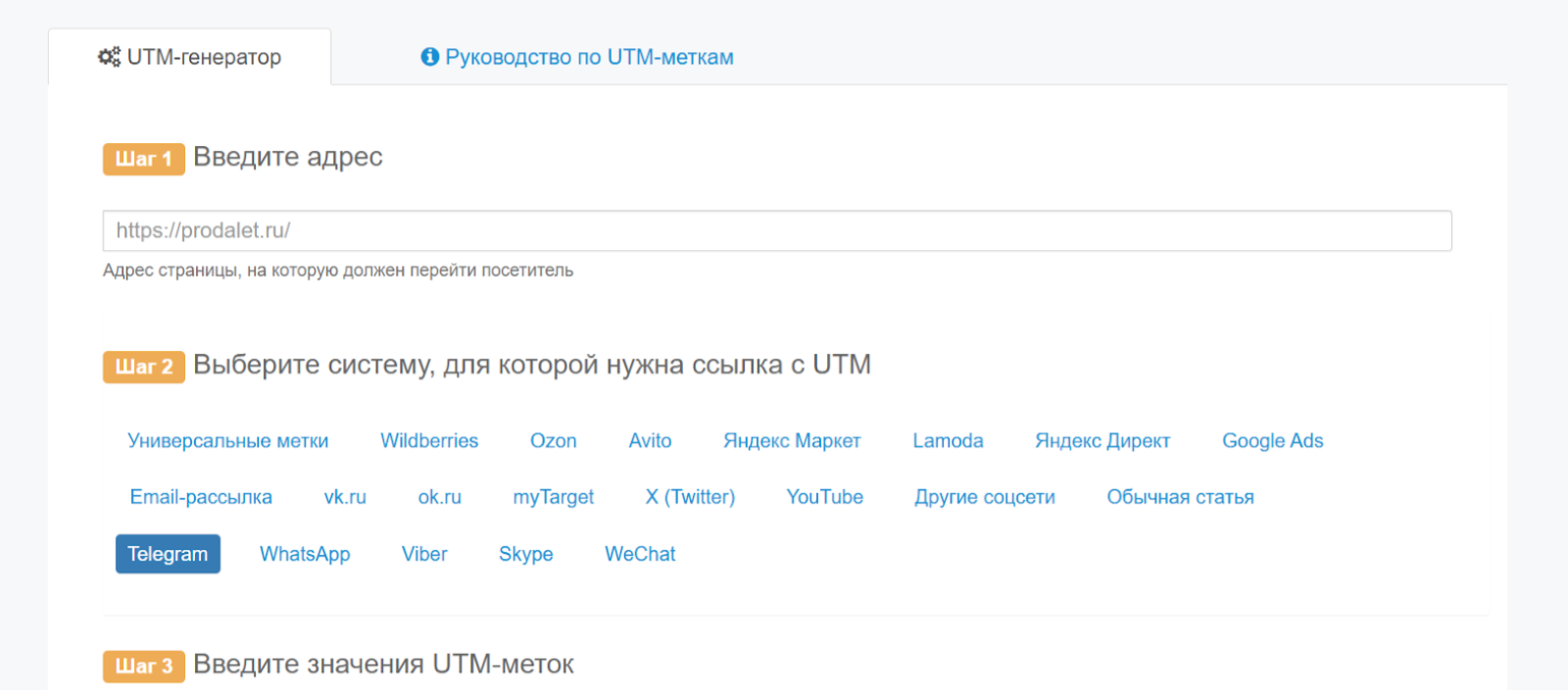Open the UTM-генератор tab
This screenshot has width=1568, height=690.
[x=189, y=57]
